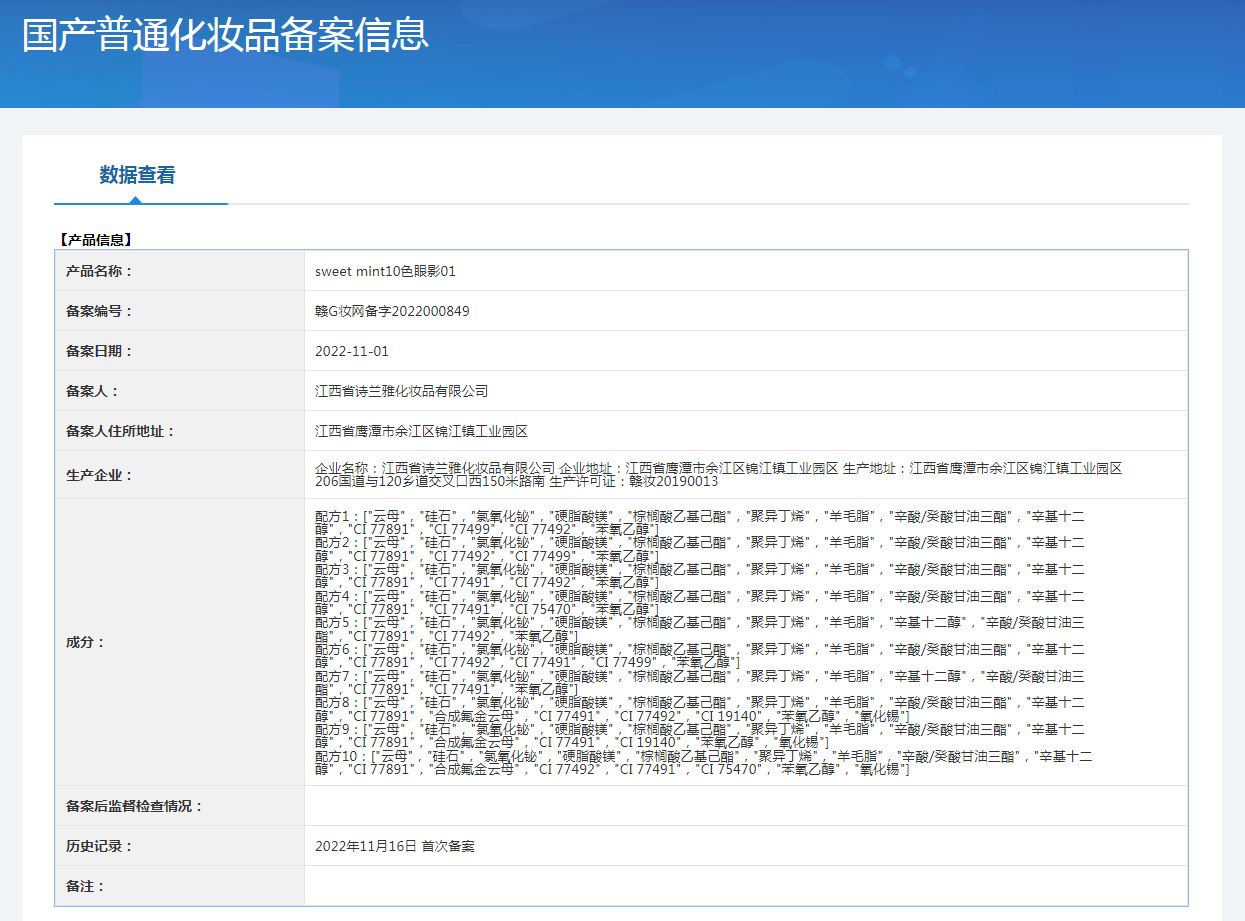Viewport: 1245px width, 921px height.
Task: Click the 配方5 ingredient list line
Action: coord(698,629)
